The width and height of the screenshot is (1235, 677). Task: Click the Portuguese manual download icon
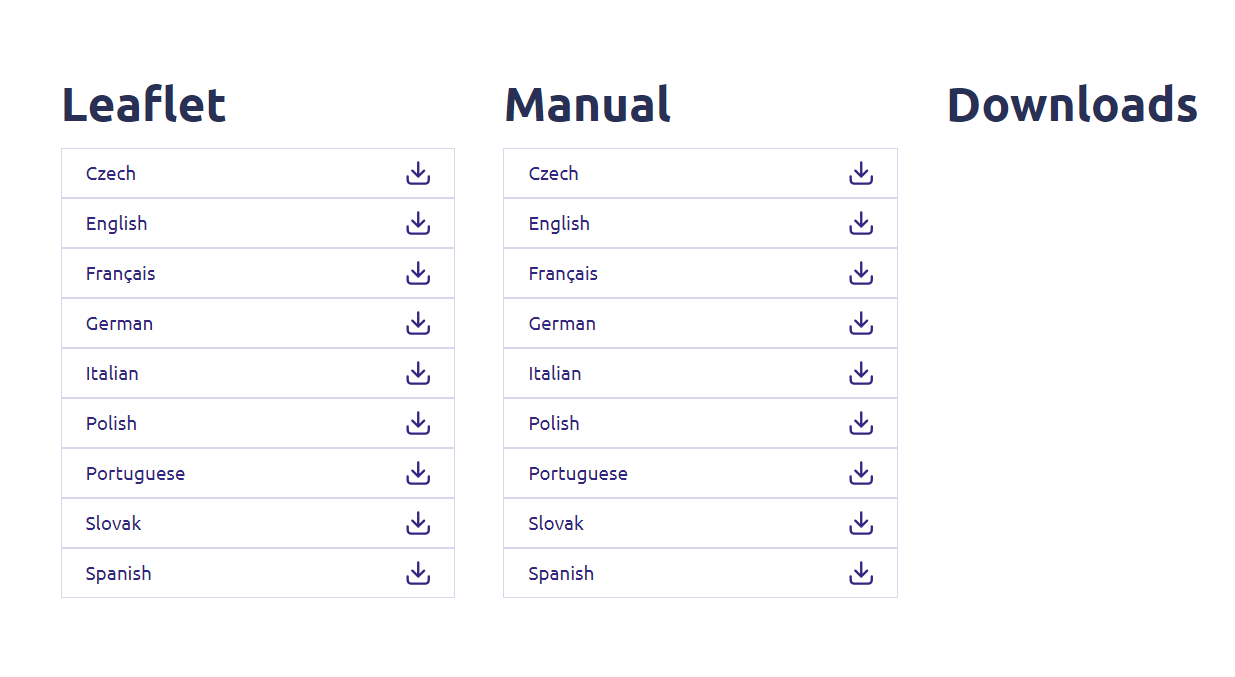pos(861,473)
